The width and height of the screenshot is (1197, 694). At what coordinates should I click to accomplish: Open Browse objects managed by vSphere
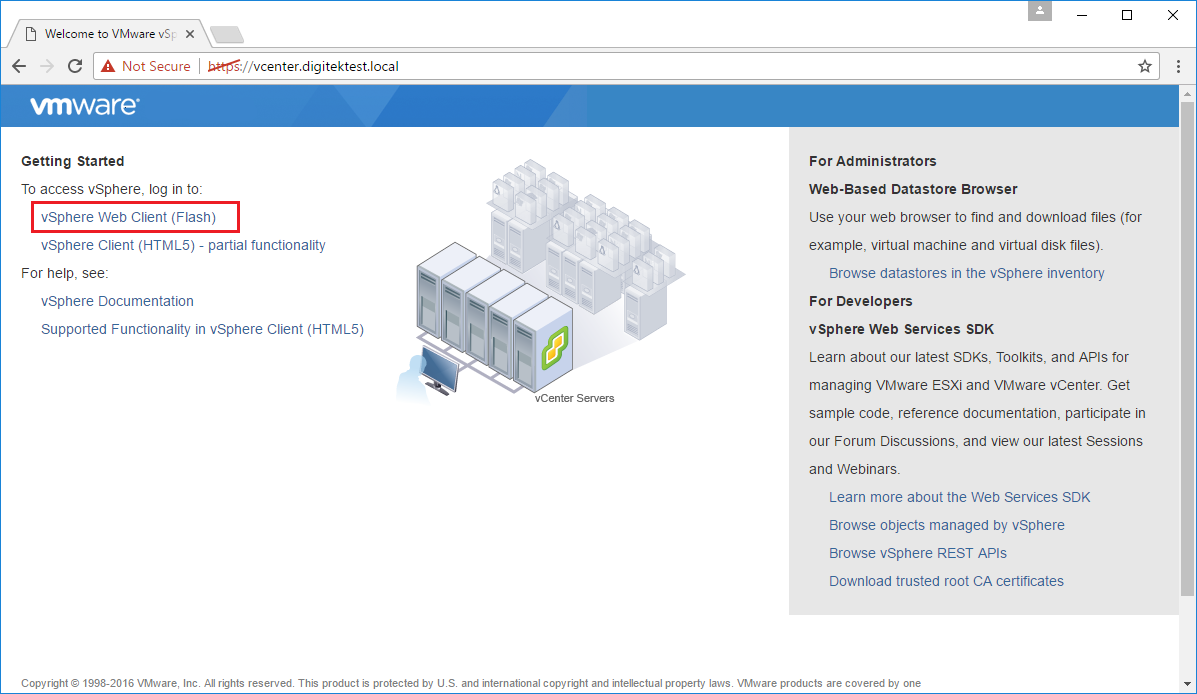(x=947, y=525)
